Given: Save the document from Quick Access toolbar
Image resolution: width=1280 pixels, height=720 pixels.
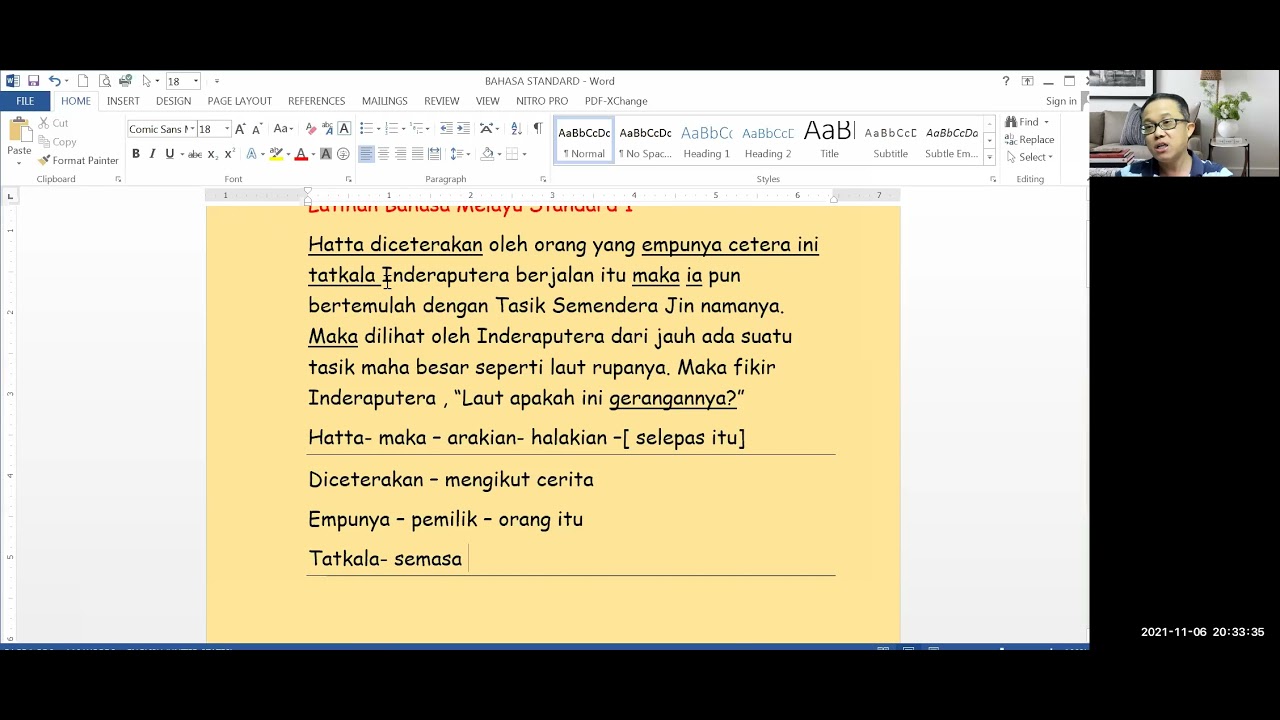Looking at the screenshot, I should (33, 81).
